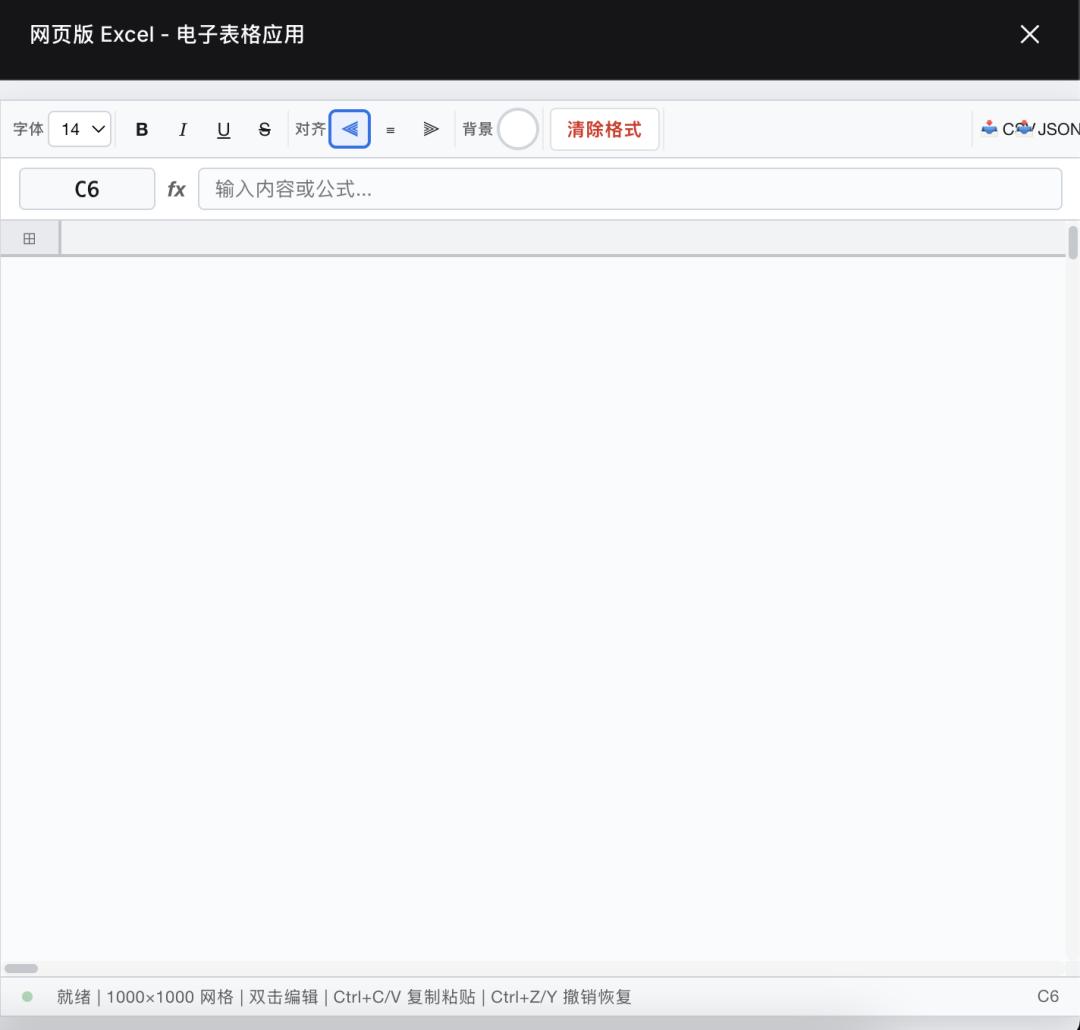Screen dimensions: 1080x1030
Task: Toggle bold formatting with the B icon
Action: tap(142, 130)
